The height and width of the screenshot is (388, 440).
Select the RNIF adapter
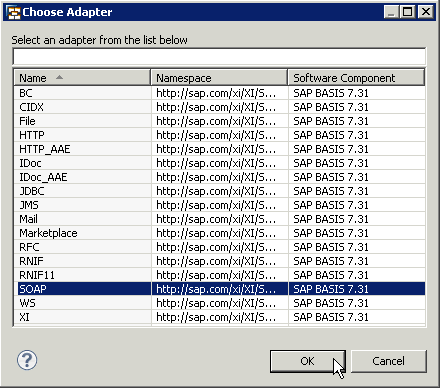click(219, 261)
